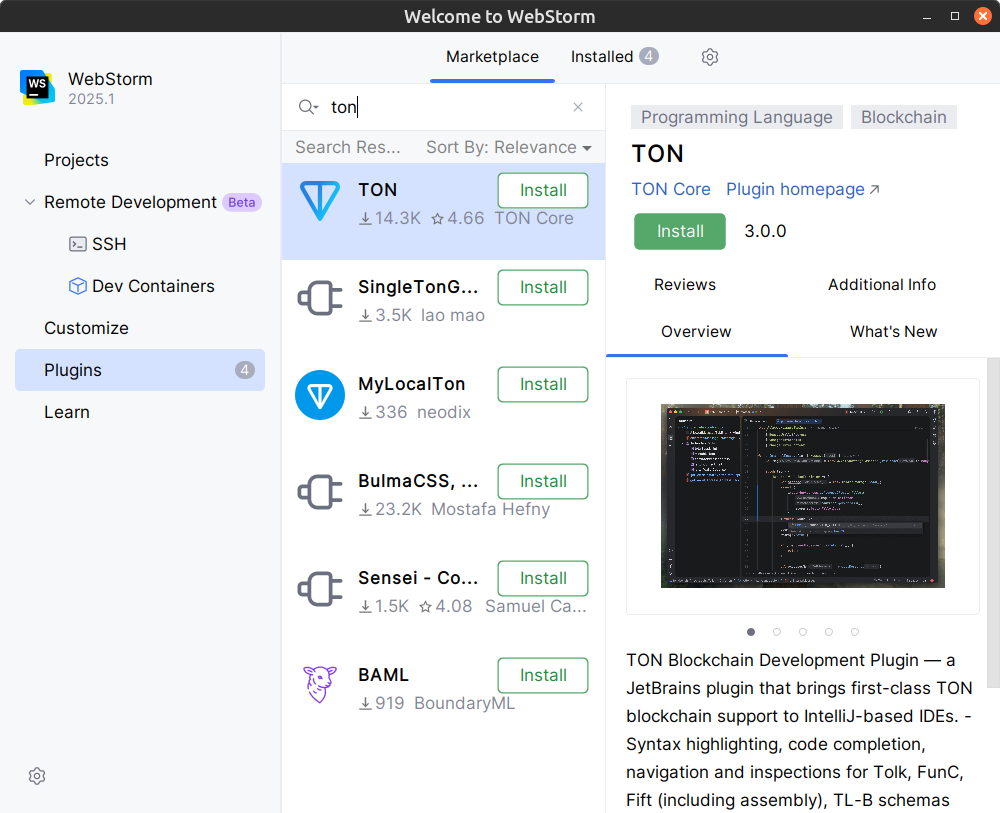The width and height of the screenshot is (1000, 813).
Task: Show second screenshot via carousel dot
Action: [x=777, y=632]
